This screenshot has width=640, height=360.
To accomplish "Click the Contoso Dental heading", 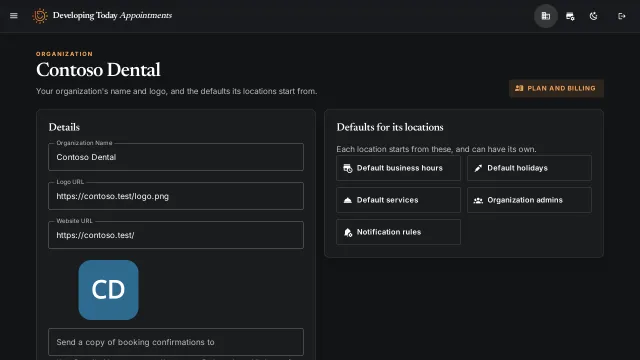I will [x=98, y=70].
